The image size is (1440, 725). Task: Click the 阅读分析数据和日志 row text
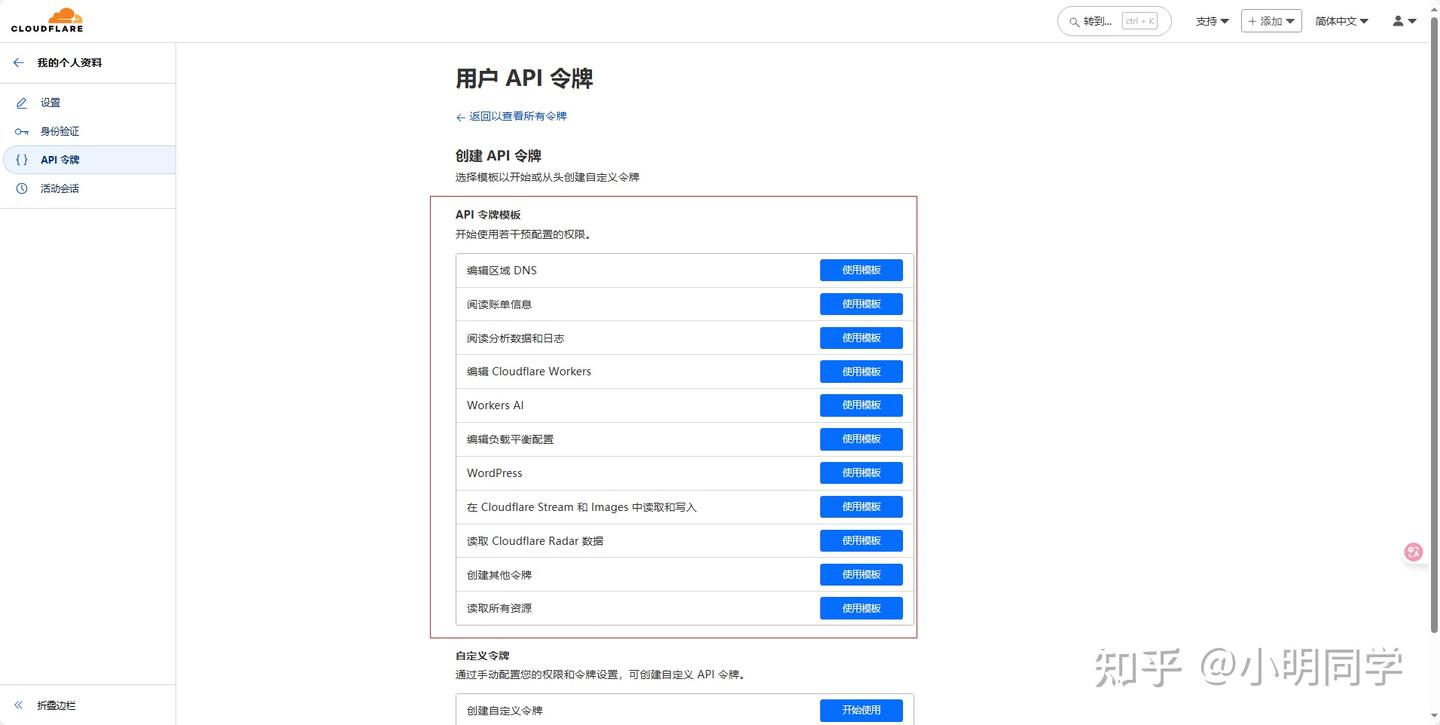[515, 338]
